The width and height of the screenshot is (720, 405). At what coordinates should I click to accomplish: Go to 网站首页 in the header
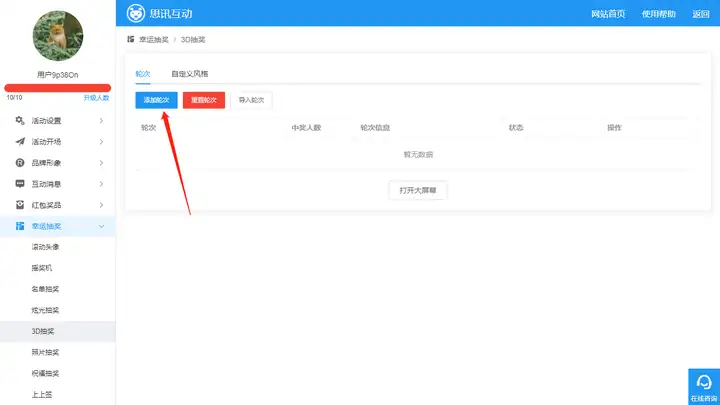(x=608, y=14)
